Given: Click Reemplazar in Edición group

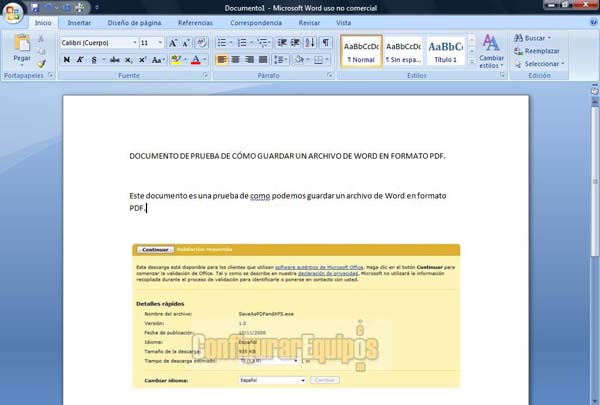Looking at the screenshot, I should pos(537,51).
